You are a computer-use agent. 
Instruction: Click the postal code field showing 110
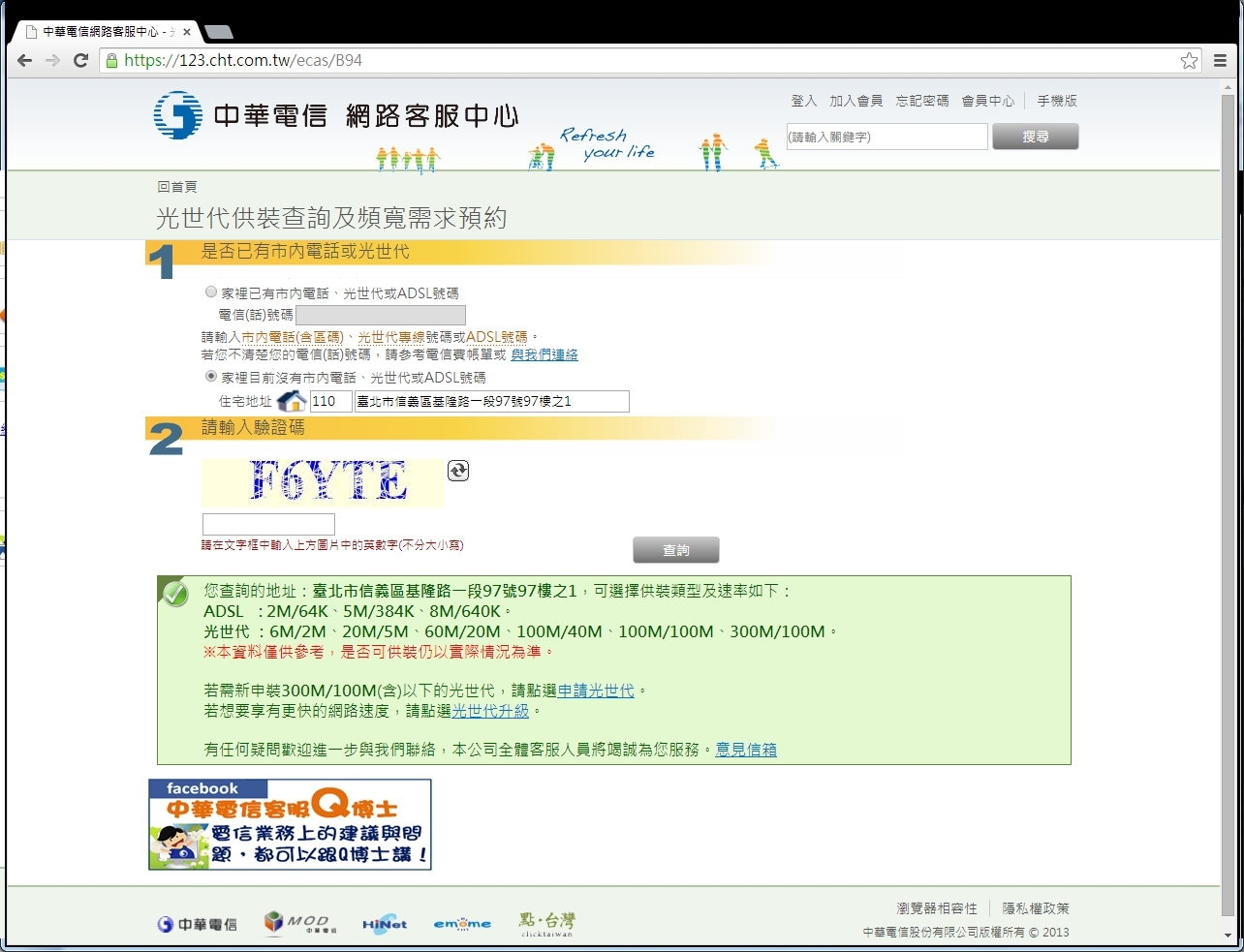tap(330, 401)
